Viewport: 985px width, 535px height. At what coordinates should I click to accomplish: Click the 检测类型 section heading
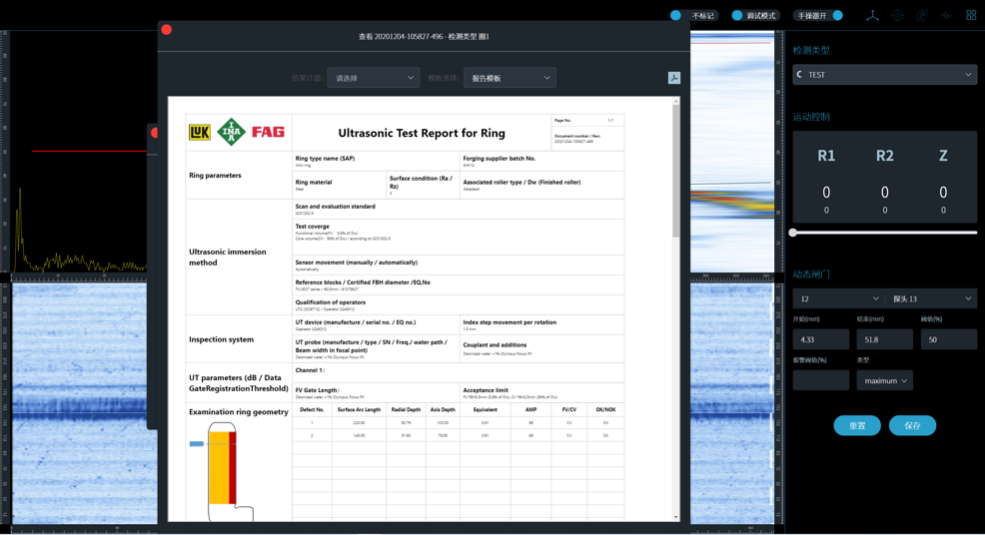(x=811, y=50)
